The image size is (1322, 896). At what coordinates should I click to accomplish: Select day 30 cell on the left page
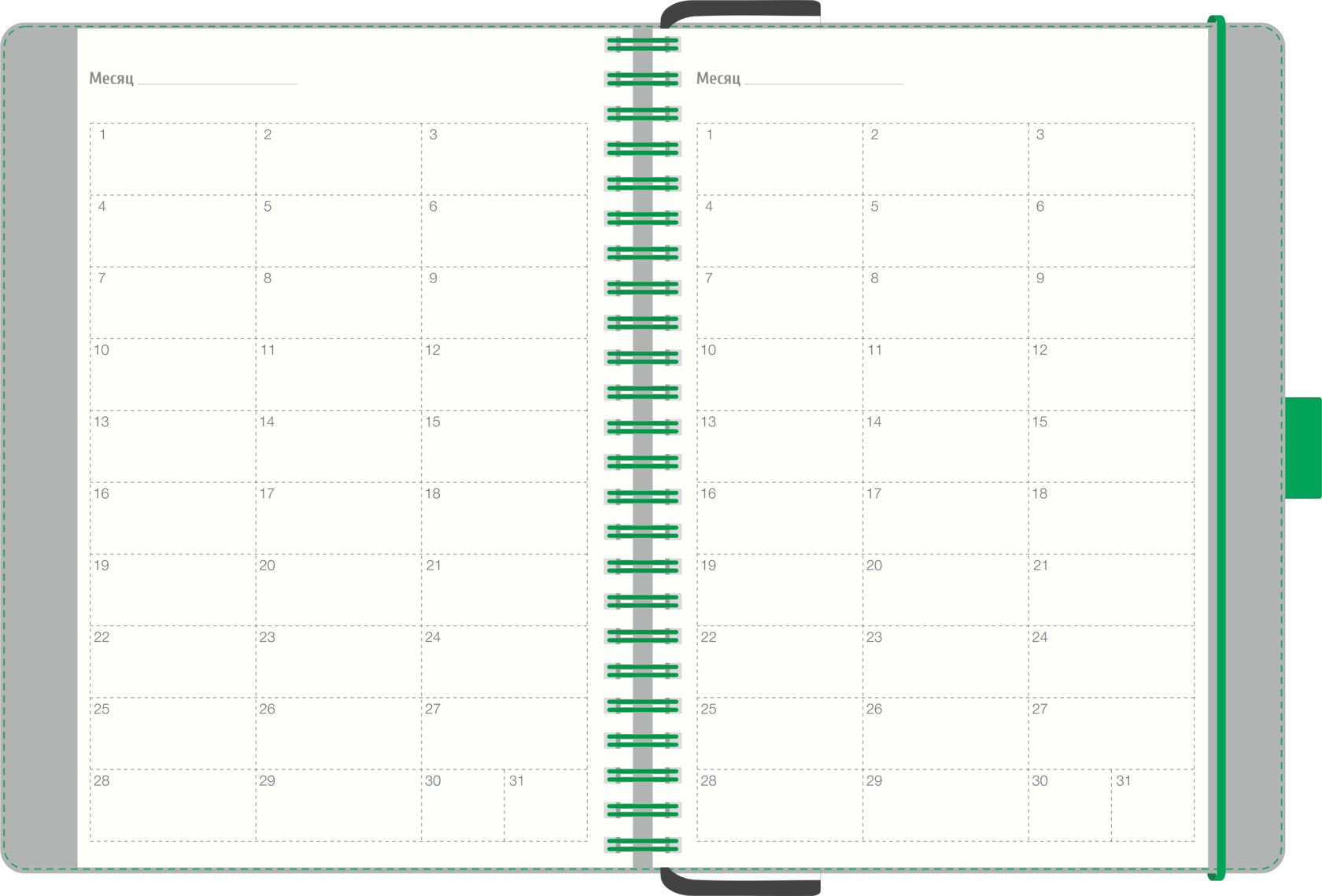pos(463,806)
